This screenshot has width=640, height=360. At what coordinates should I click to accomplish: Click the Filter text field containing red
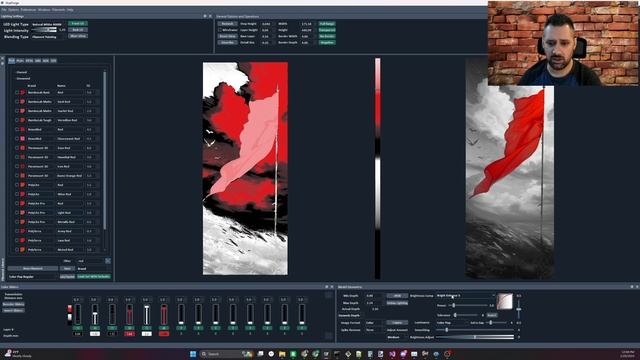pos(90,261)
